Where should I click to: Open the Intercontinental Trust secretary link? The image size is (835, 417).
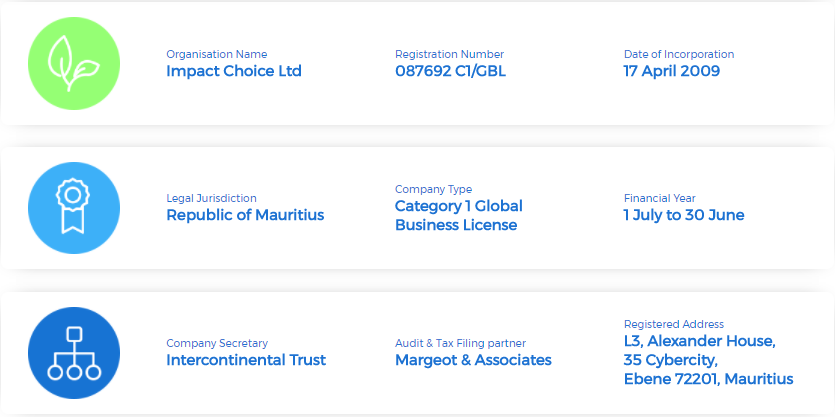246,360
